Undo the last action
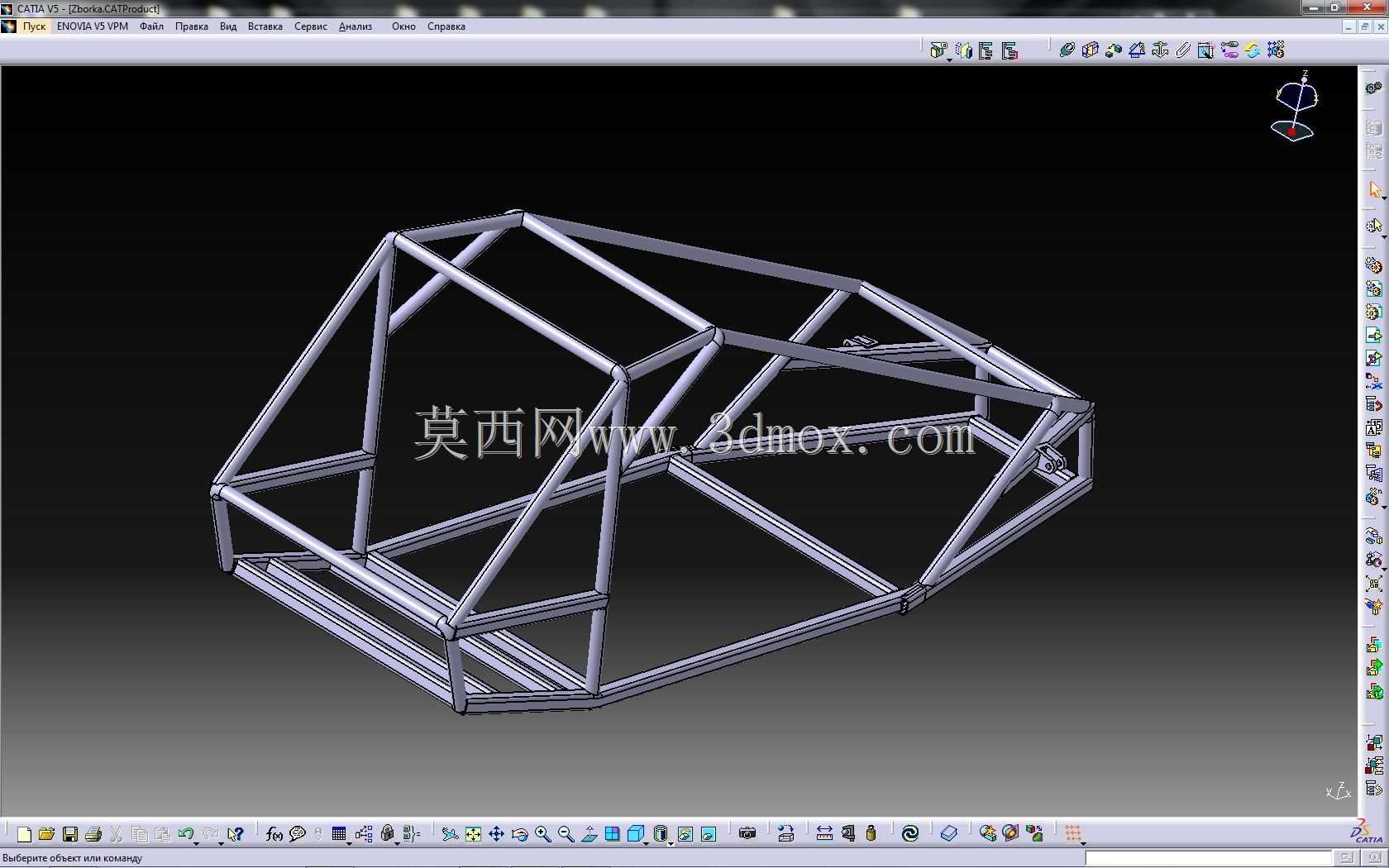1389x868 pixels. [185, 833]
